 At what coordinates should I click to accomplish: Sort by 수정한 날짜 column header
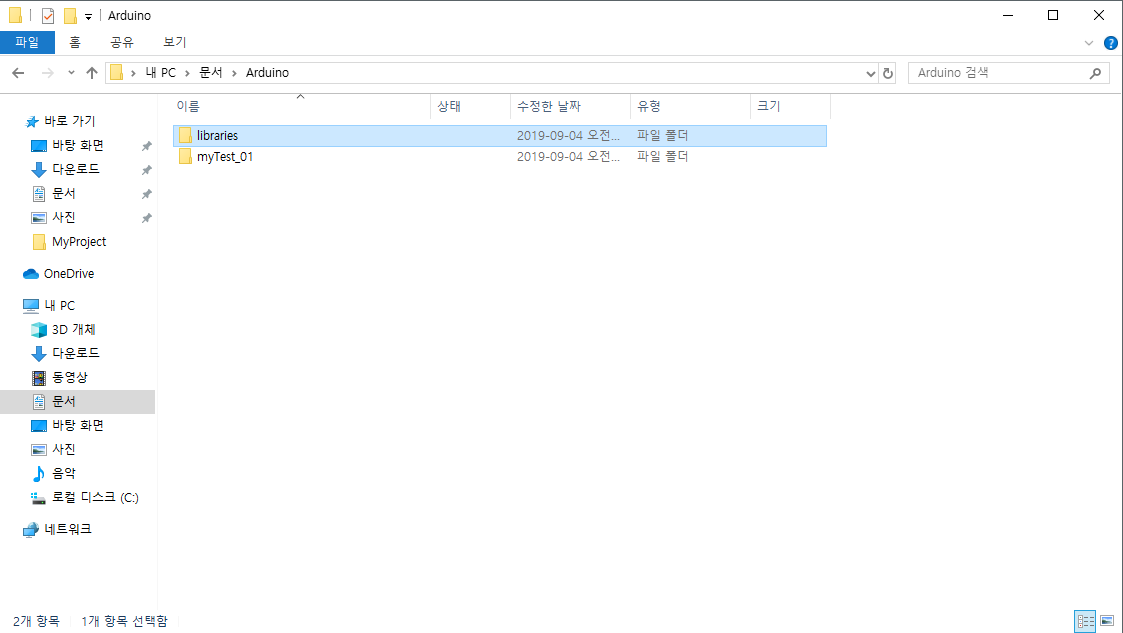(570, 106)
